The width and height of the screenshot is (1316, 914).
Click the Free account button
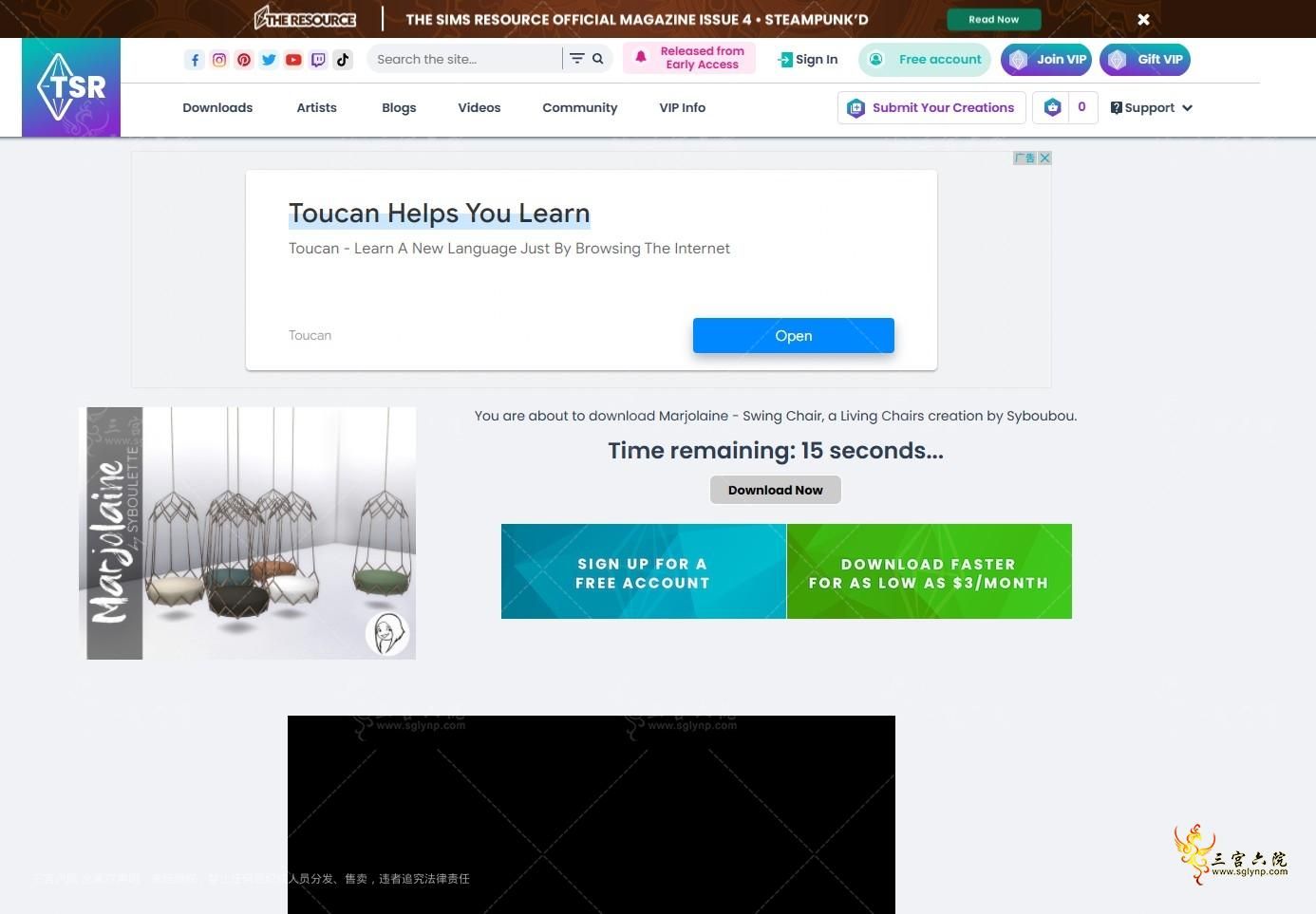click(x=925, y=59)
